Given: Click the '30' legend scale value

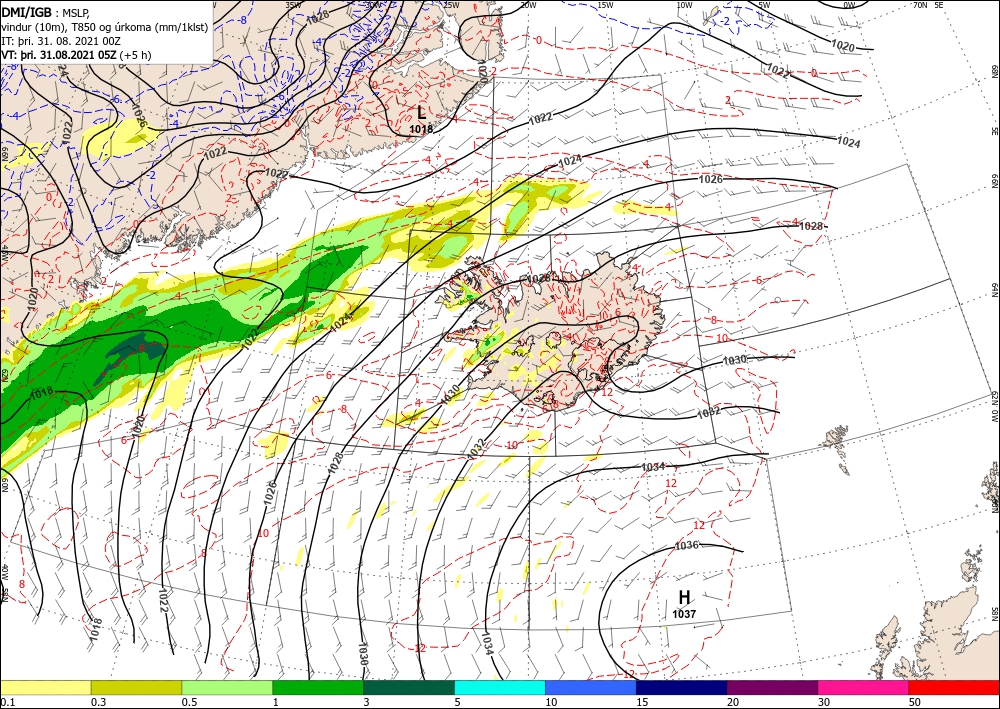Looking at the screenshot, I should click(824, 702).
